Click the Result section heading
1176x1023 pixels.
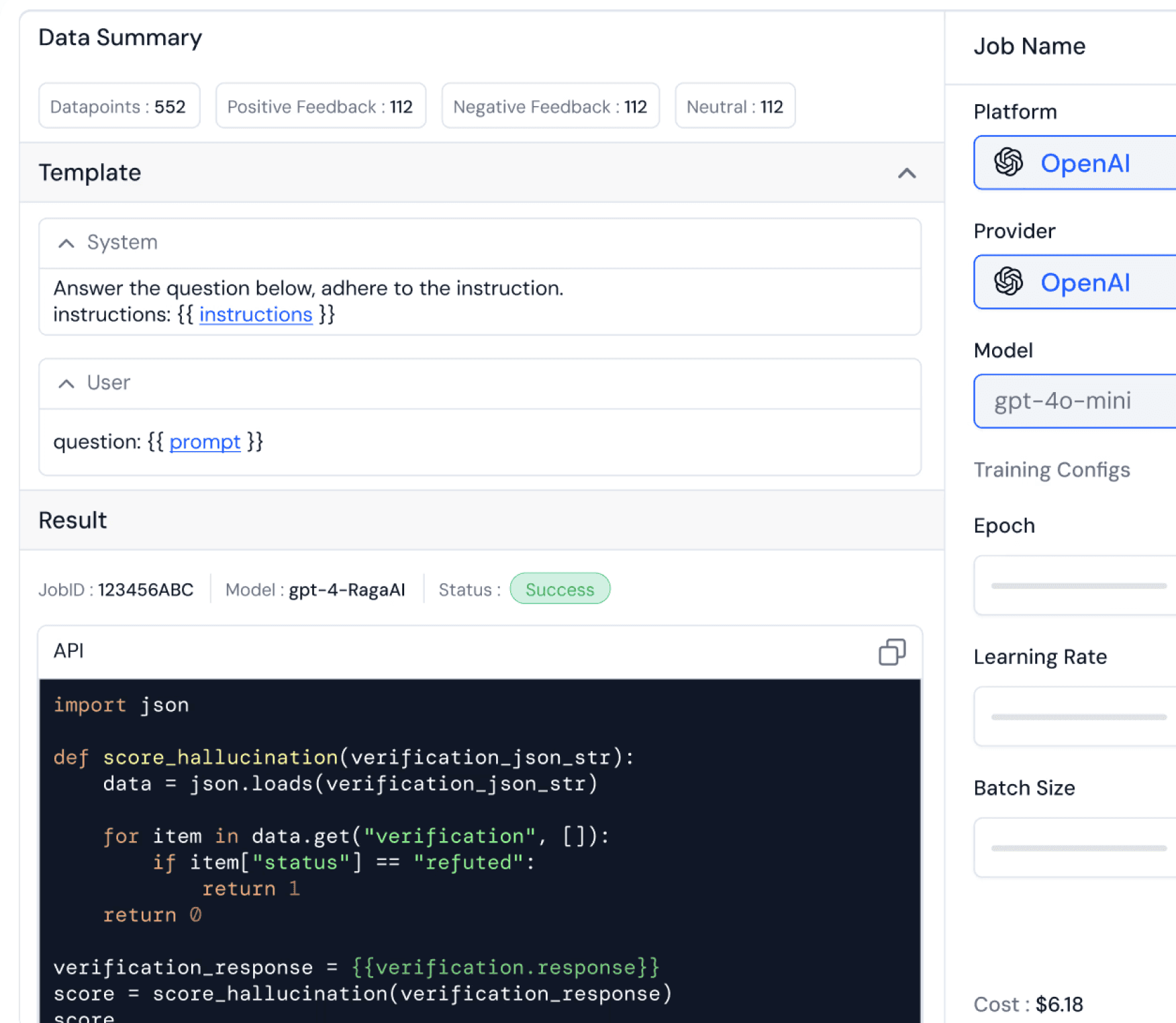tap(72, 520)
